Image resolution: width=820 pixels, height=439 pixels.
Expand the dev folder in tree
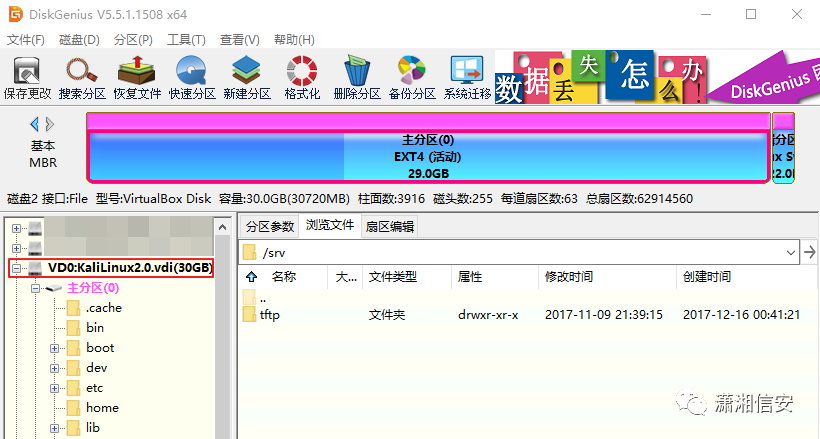pyautogui.click(x=54, y=368)
